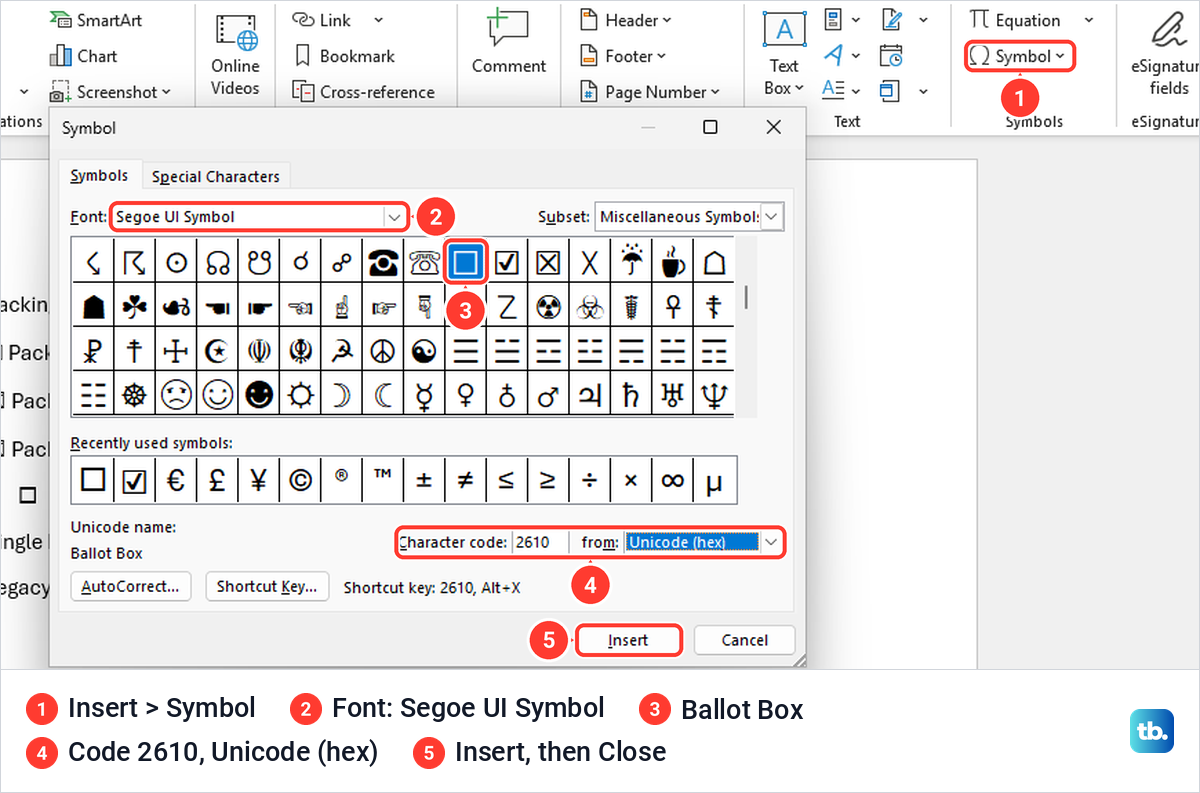Insert a SmartArt graphic from the ribbon

click(98, 20)
